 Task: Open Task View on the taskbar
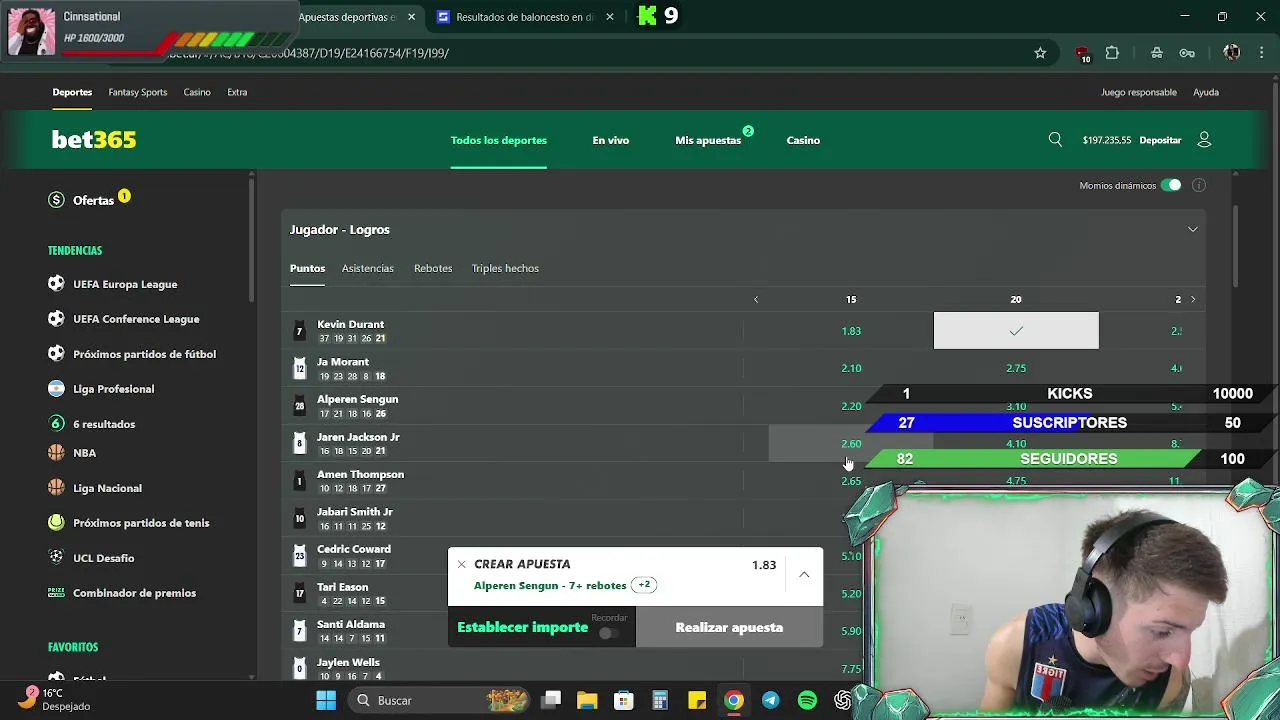pyautogui.click(x=551, y=700)
